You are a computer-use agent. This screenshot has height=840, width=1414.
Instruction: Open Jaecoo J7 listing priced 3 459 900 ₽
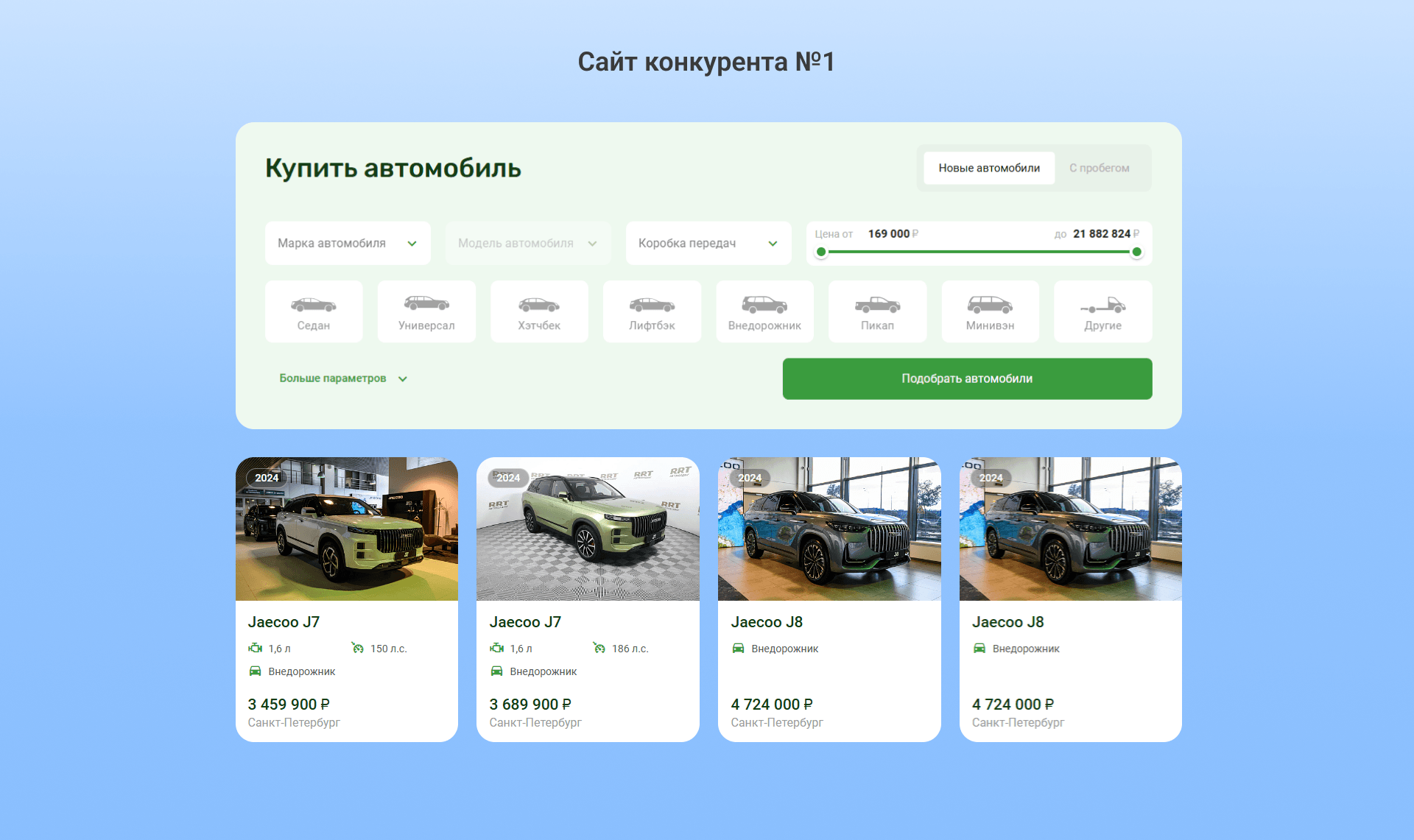tap(284, 622)
